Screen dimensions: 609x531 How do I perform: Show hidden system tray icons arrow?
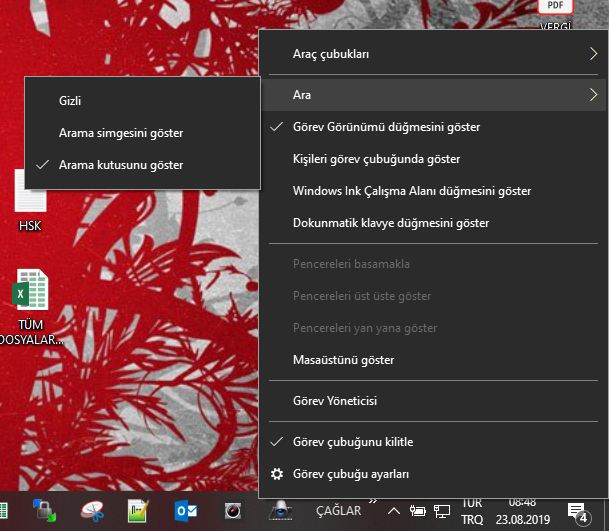click(x=394, y=511)
